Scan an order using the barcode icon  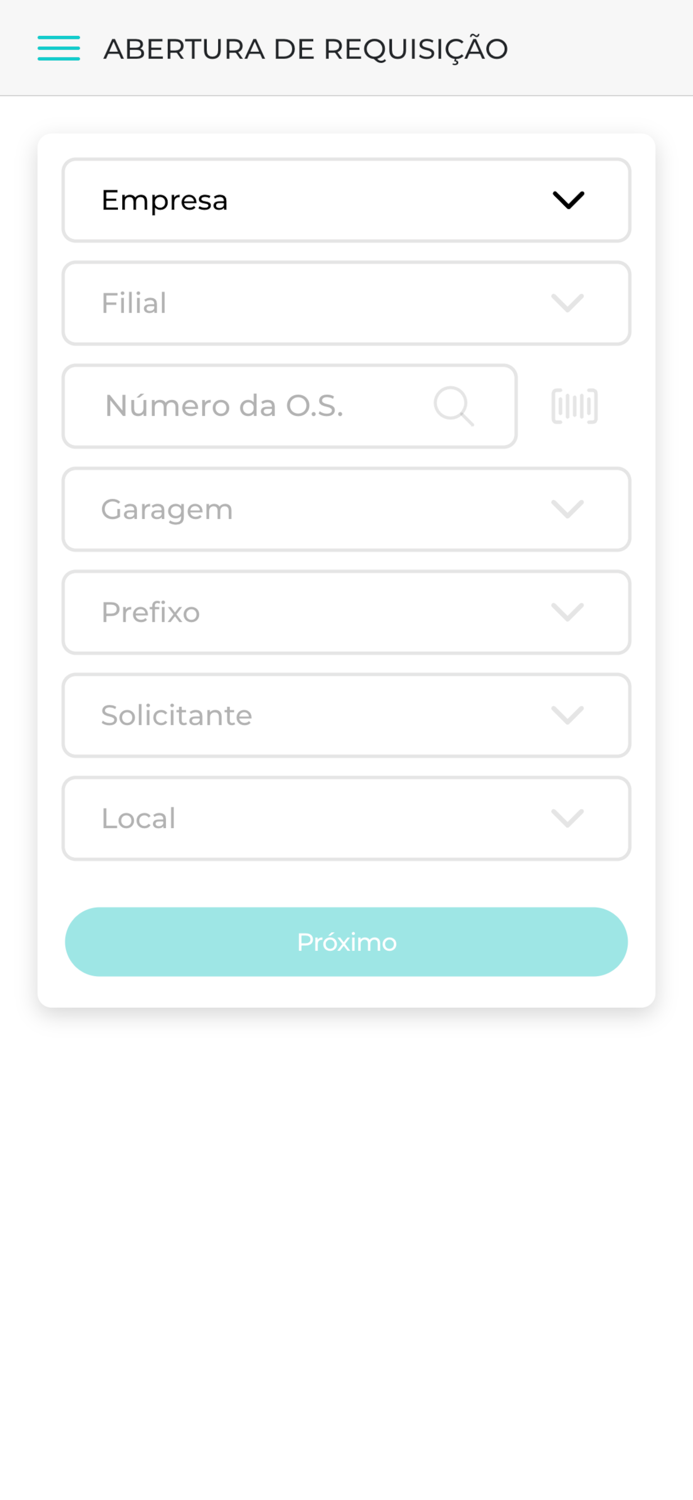[x=574, y=405]
